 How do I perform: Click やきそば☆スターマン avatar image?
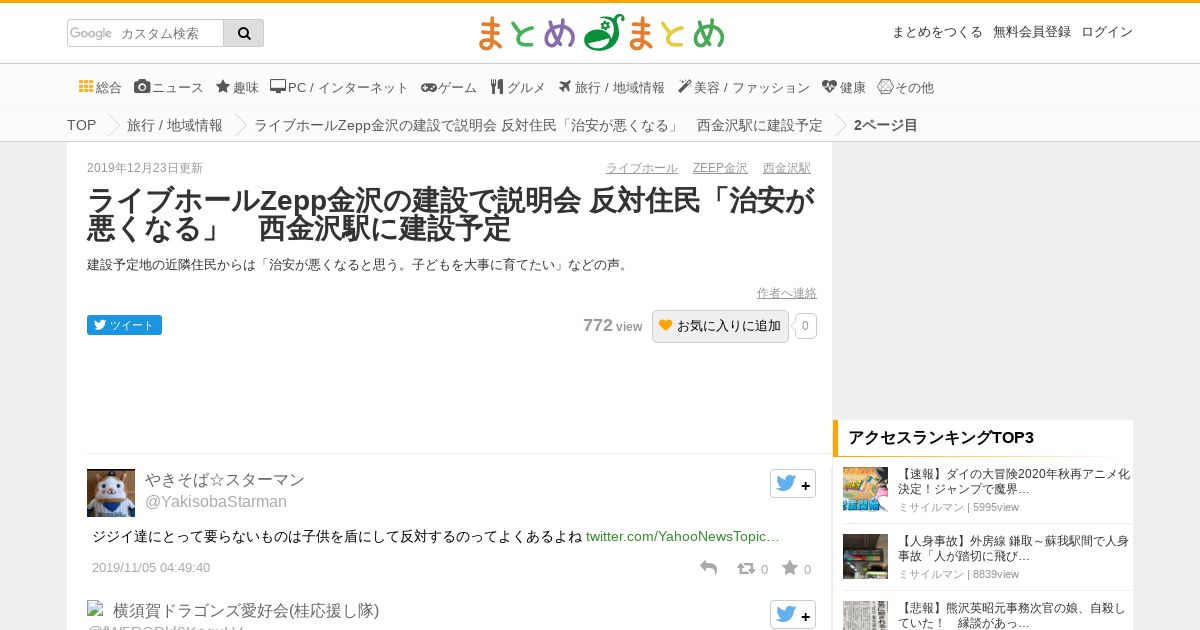click(x=111, y=493)
